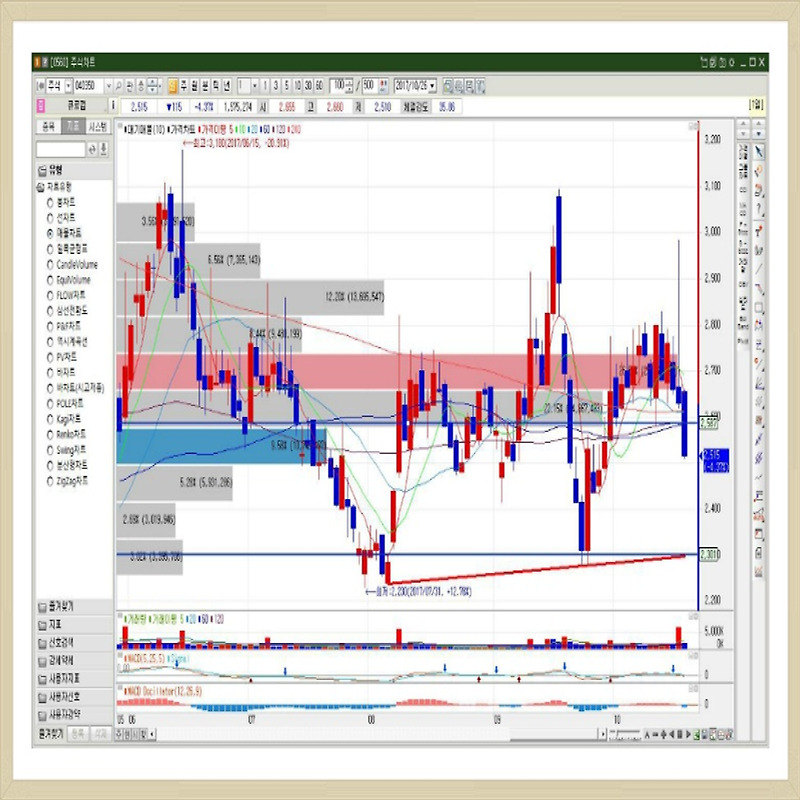Open the date picker dropdown for 2017/10/26
This screenshot has width=800, height=800.
(433, 86)
